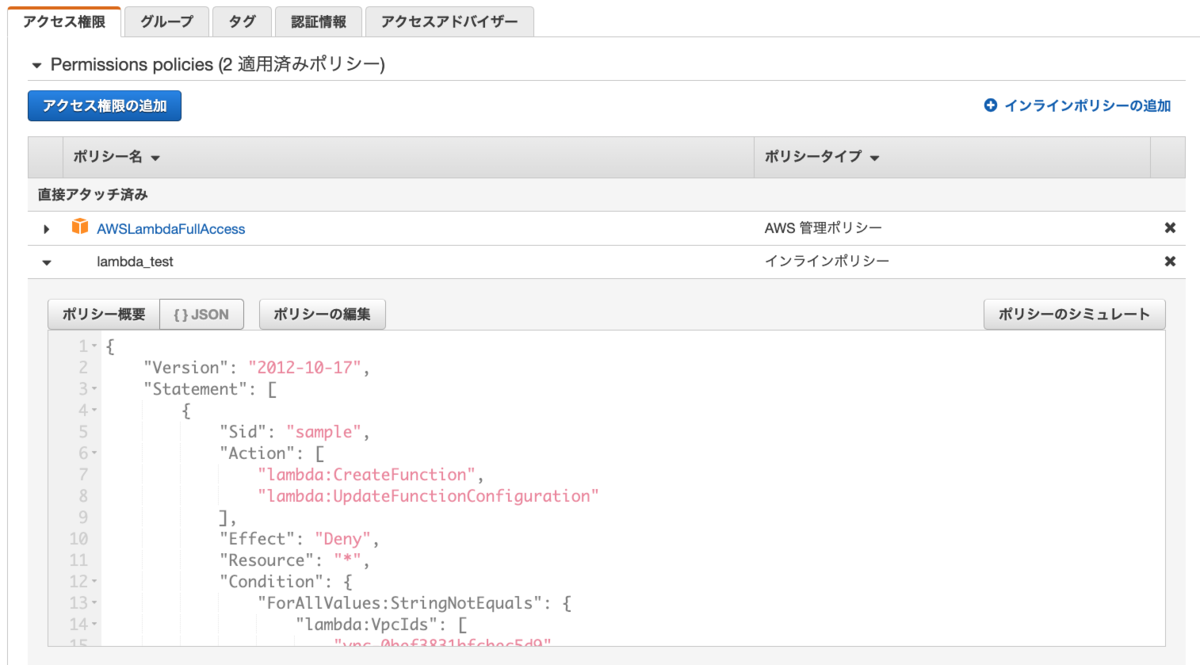1200x665 pixels.
Task: Sort by ポリシー名 column header
Action: tap(117, 158)
